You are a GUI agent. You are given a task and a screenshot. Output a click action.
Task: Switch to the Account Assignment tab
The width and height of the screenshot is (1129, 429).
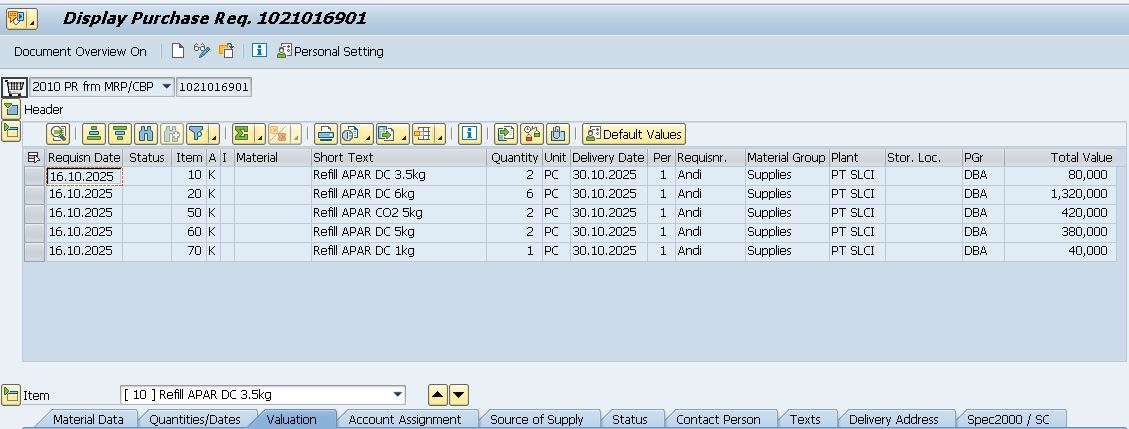(x=404, y=420)
